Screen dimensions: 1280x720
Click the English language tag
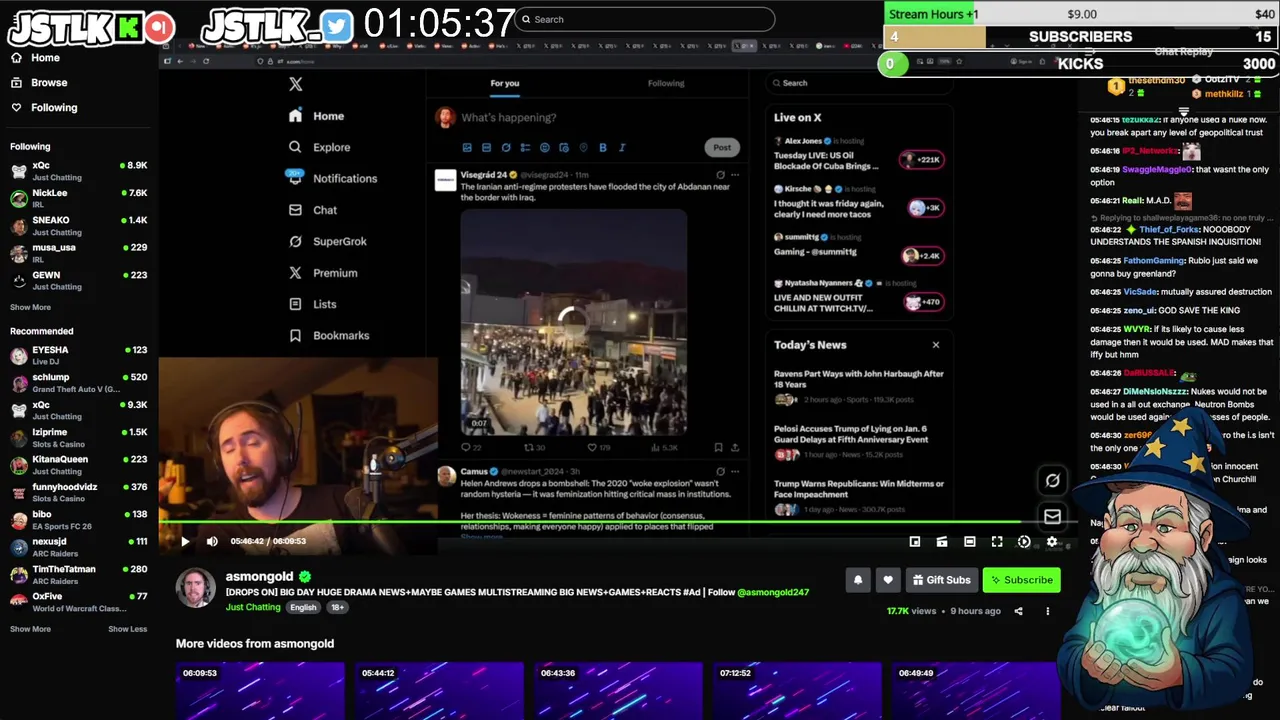(x=303, y=607)
